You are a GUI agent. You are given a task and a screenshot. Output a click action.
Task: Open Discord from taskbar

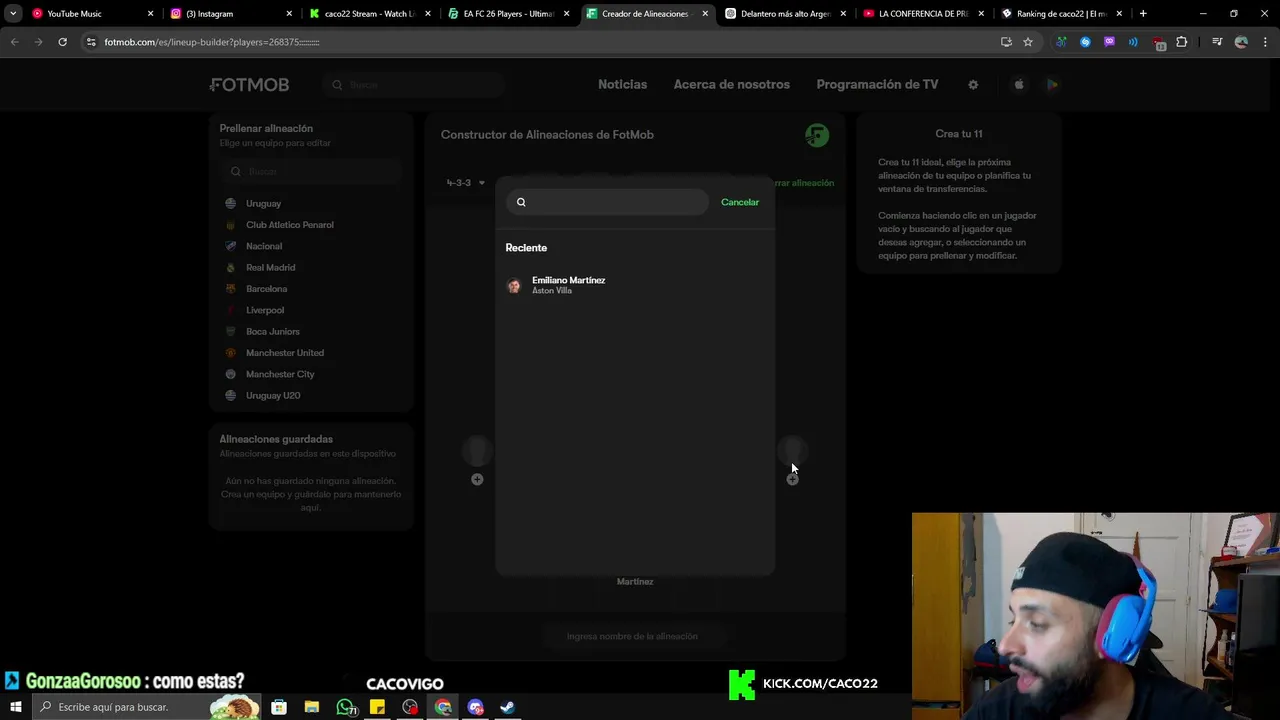click(x=476, y=707)
